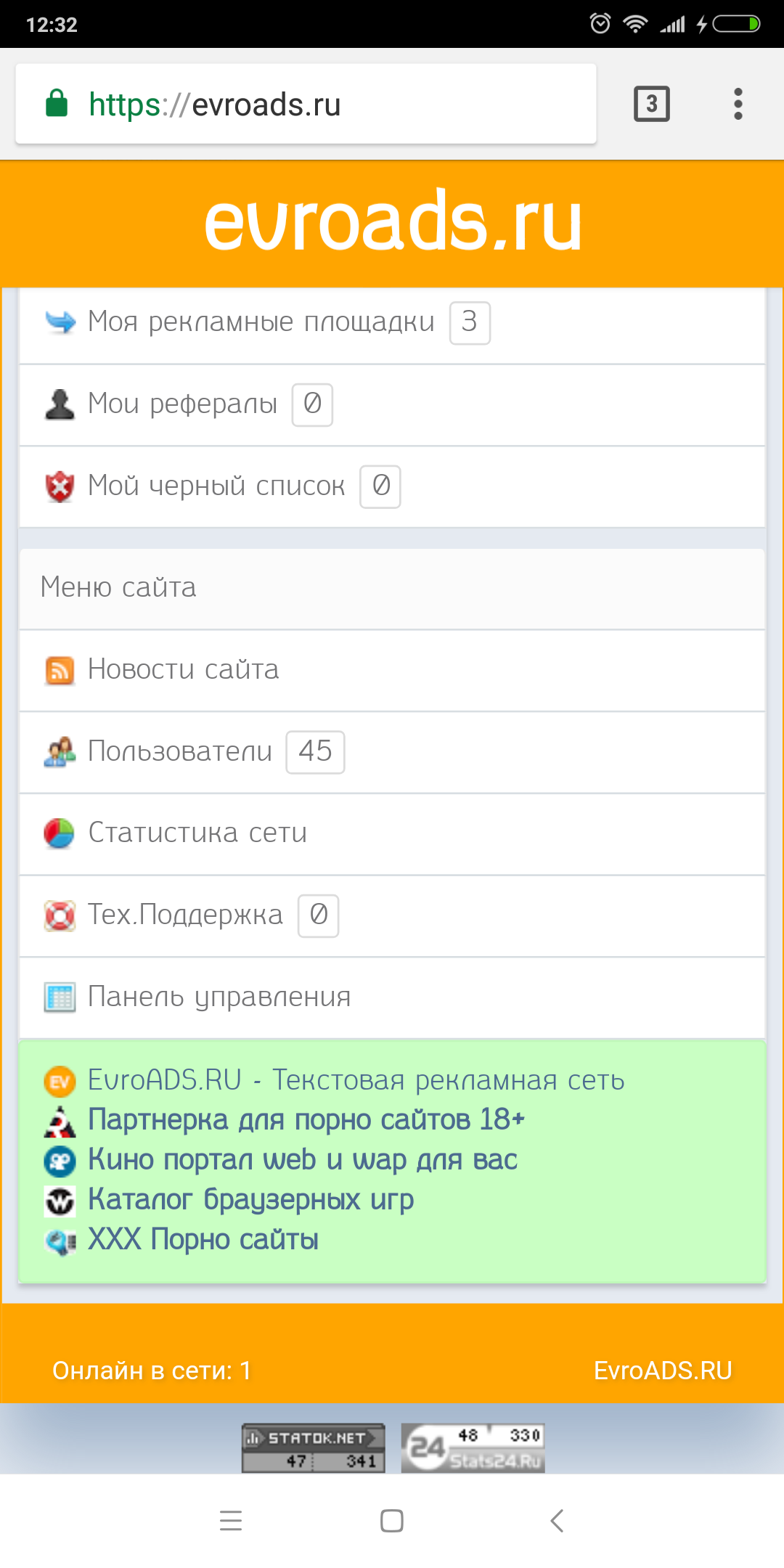Open Мои рефералы menu item

[182, 404]
